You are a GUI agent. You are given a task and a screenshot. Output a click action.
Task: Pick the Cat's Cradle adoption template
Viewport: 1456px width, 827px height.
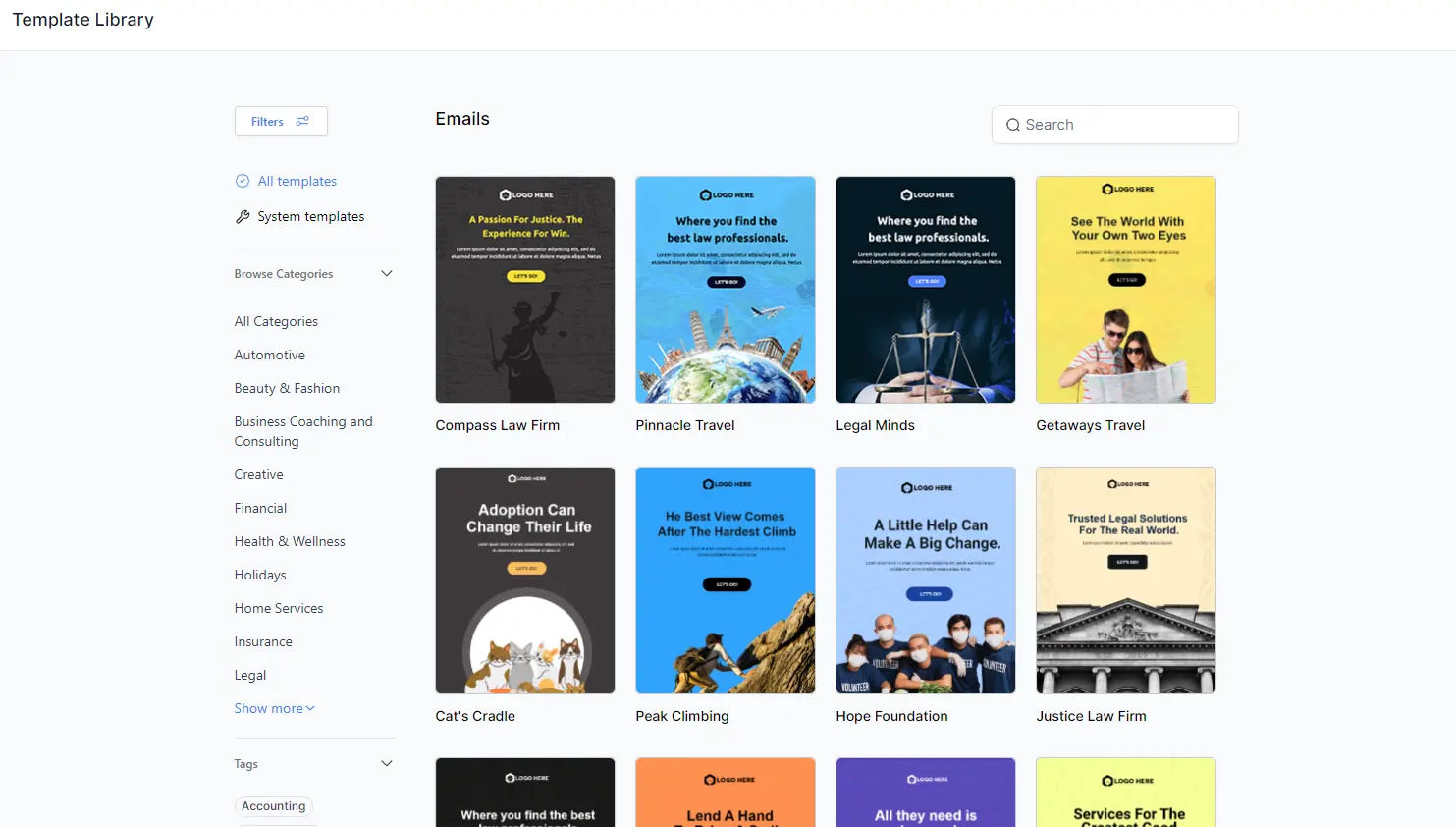click(525, 580)
